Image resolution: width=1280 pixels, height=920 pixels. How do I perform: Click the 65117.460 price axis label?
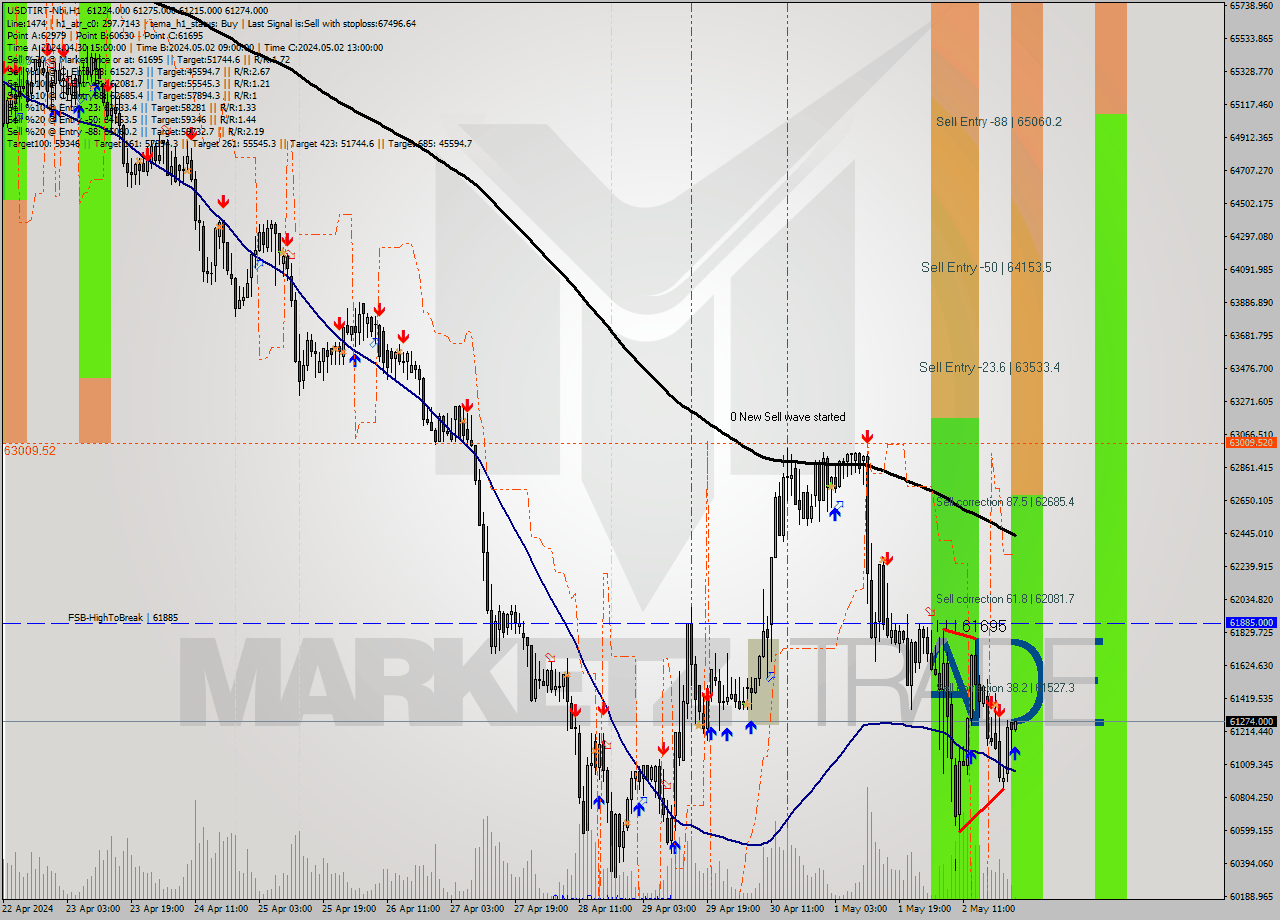coord(1250,104)
